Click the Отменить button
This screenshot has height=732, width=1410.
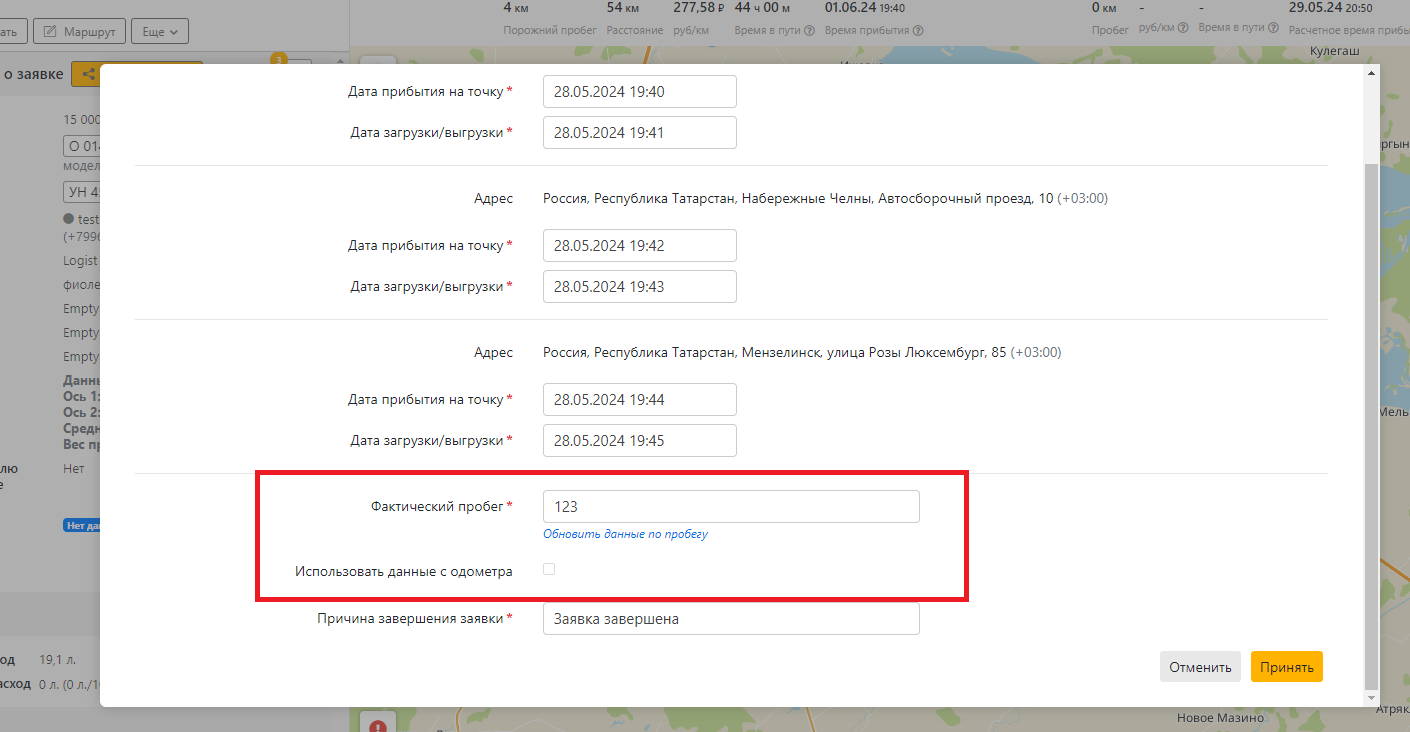1200,667
